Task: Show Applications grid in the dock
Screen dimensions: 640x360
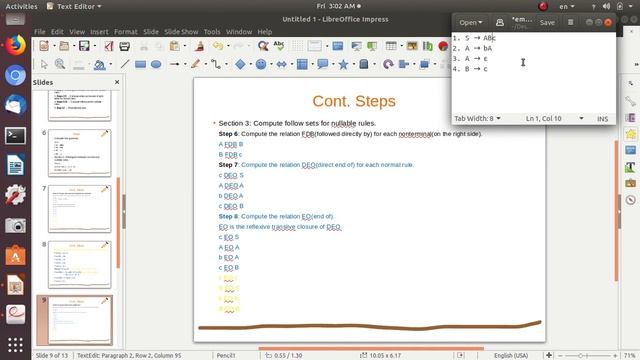Action: coord(15,345)
